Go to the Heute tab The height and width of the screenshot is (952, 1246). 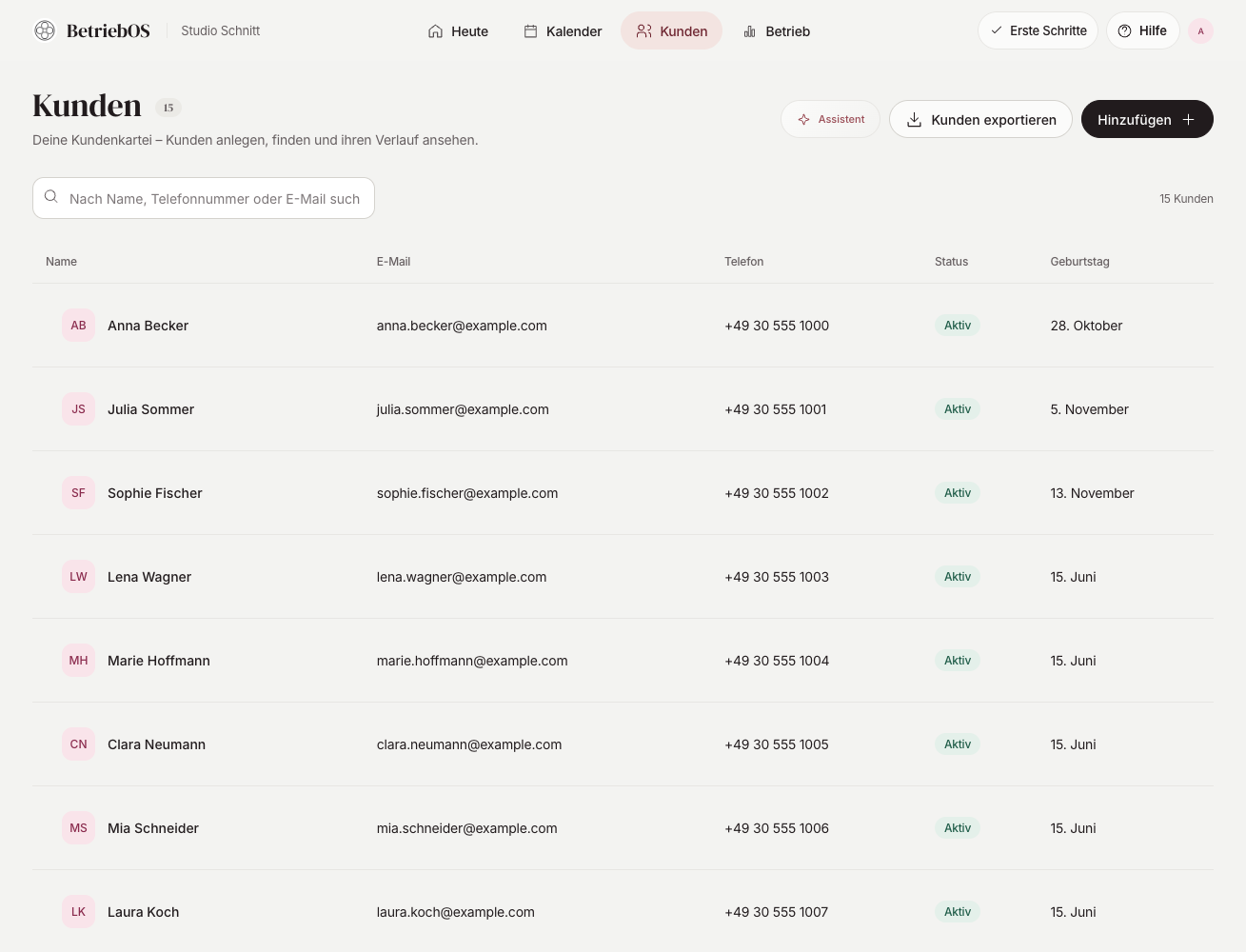458,31
